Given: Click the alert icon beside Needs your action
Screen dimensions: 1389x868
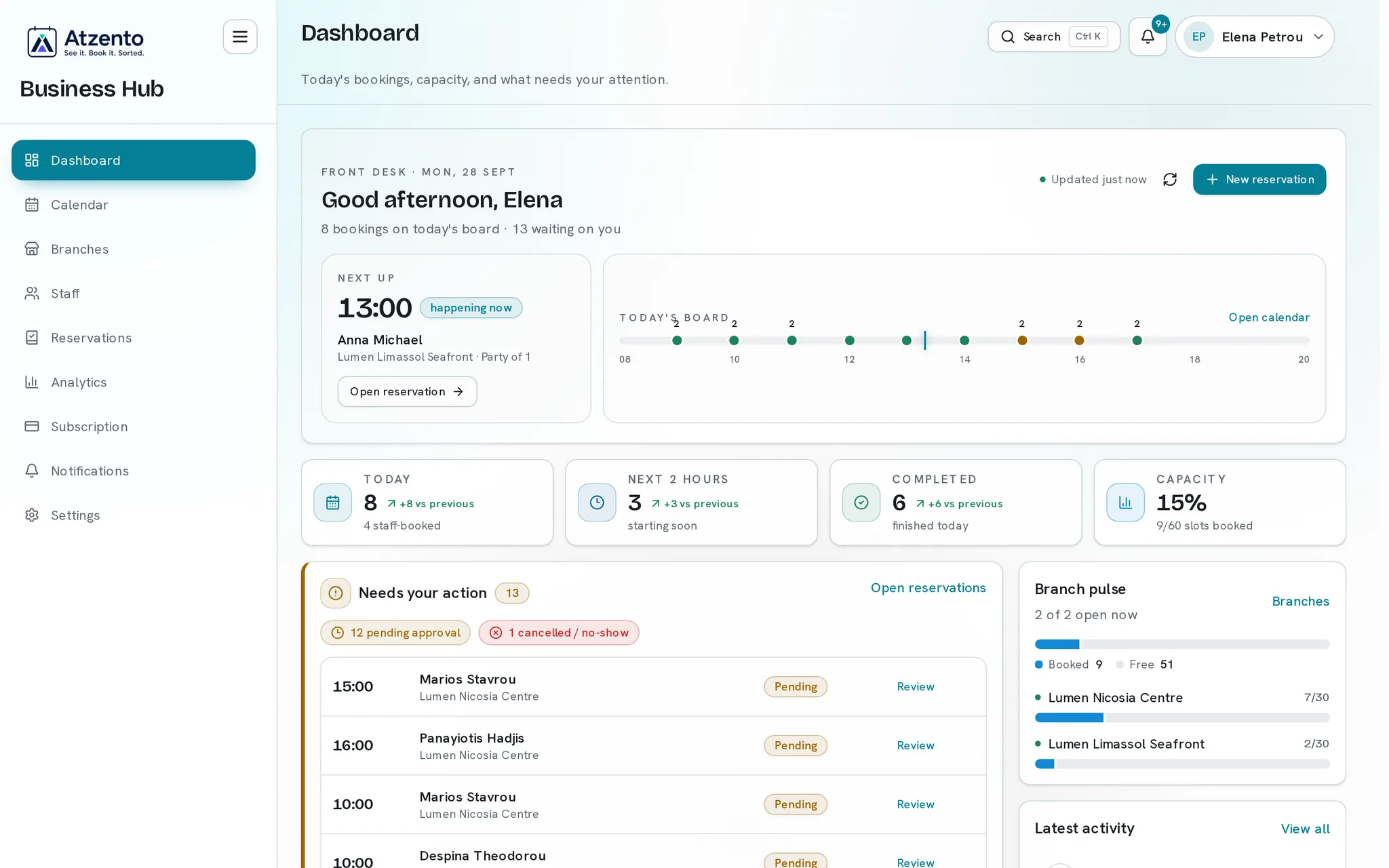Looking at the screenshot, I should tap(336, 593).
